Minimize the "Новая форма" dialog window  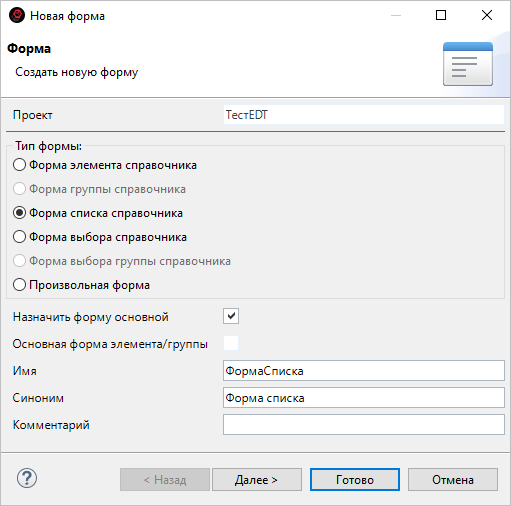(x=396, y=15)
